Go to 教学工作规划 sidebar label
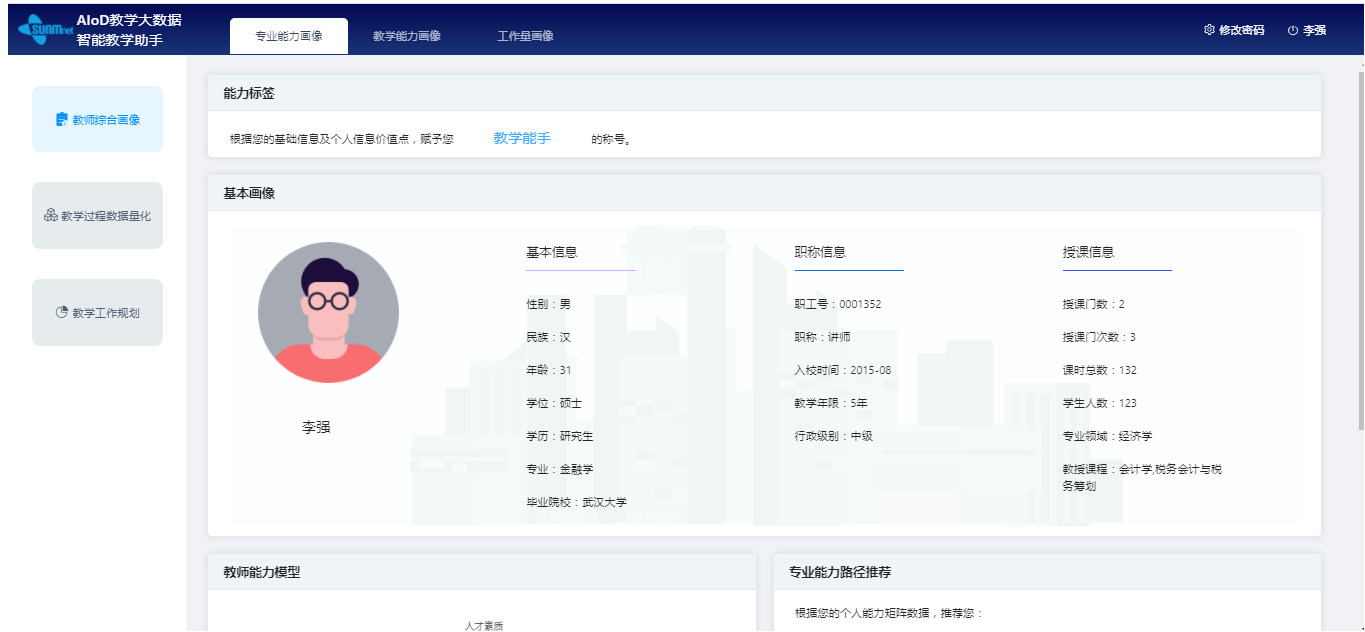The height and width of the screenshot is (632, 1365). (x=106, y=313)
